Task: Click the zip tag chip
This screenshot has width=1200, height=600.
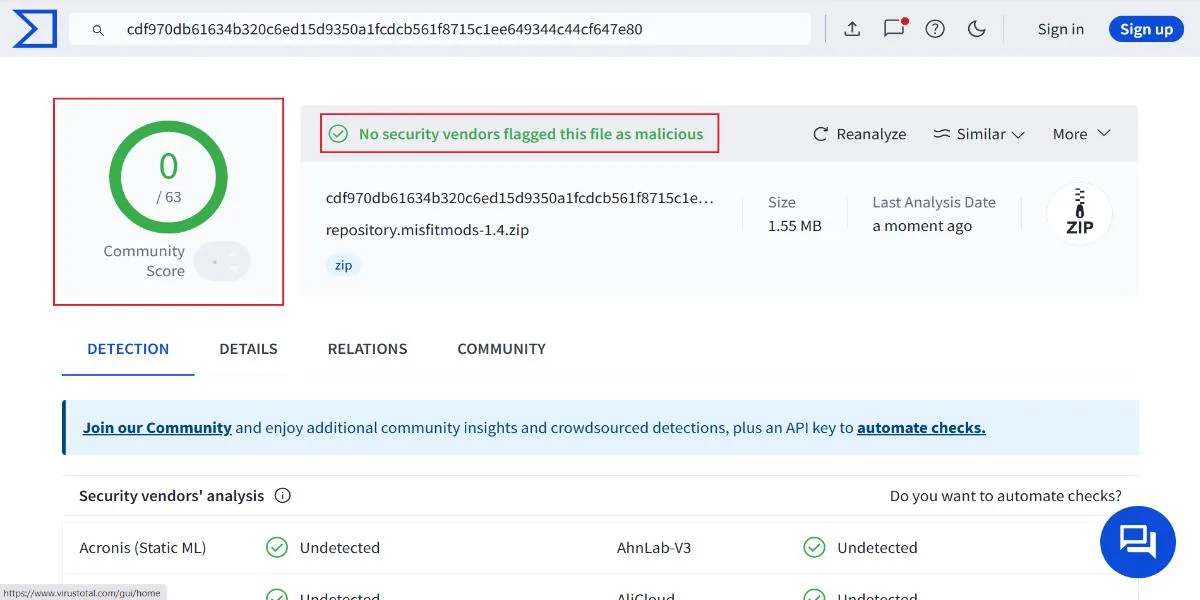Action: [x=343, y=265]
